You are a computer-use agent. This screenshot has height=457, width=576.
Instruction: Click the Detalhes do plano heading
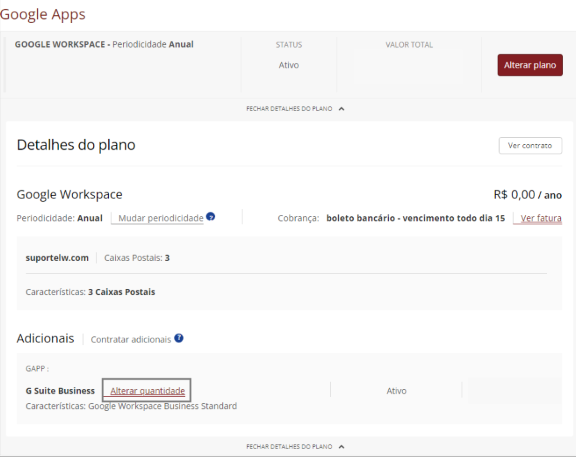coord(76,145)
